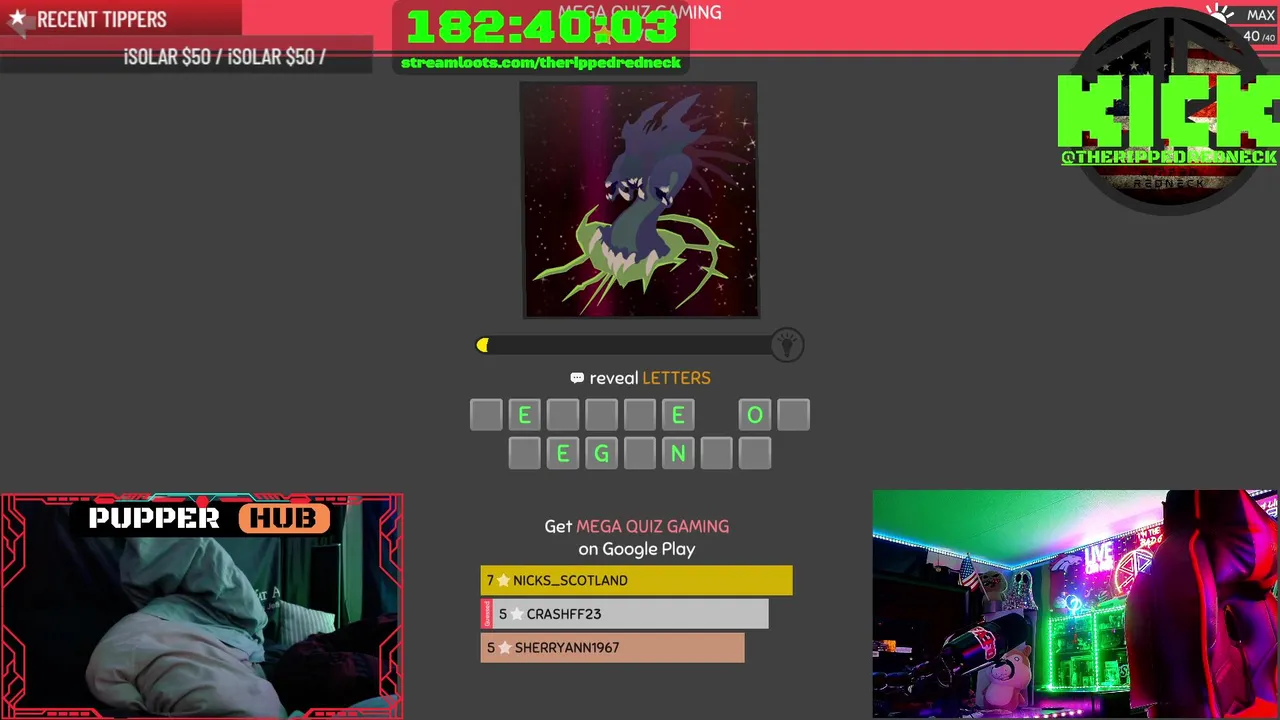Click the SHERRYANN1967 leaderboard row
The height and width of the screenshot is (720, 1280).
(x=612, y=648)
